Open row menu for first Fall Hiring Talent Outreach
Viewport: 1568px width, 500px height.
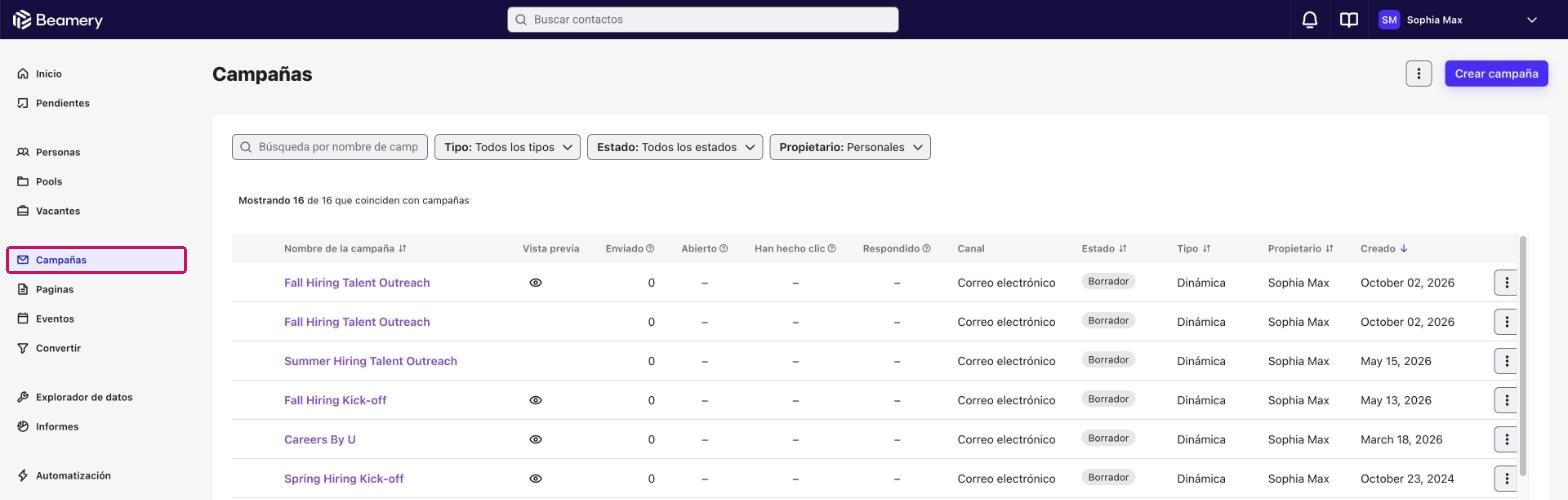tap(1506, 283)
